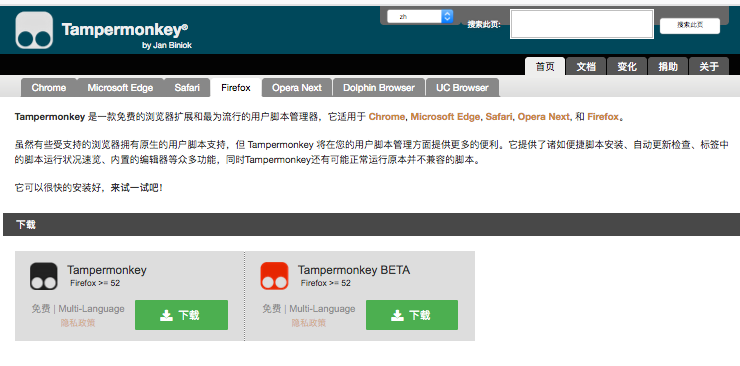Click the Tampermonkey logo in header

[x=34, y=30]
